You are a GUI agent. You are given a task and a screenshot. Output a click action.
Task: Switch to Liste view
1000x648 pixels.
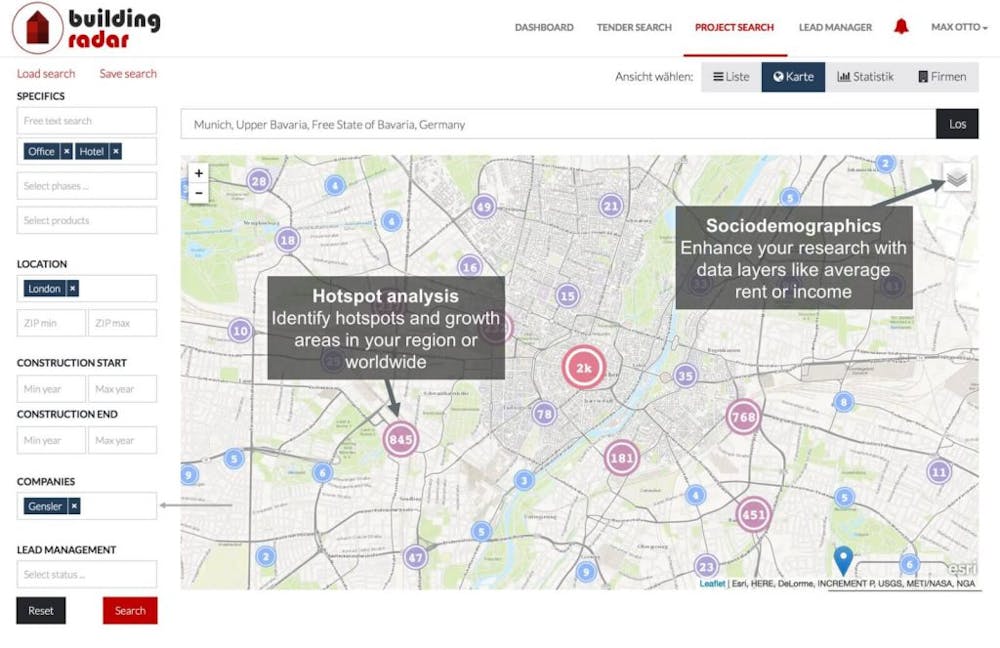731,76
